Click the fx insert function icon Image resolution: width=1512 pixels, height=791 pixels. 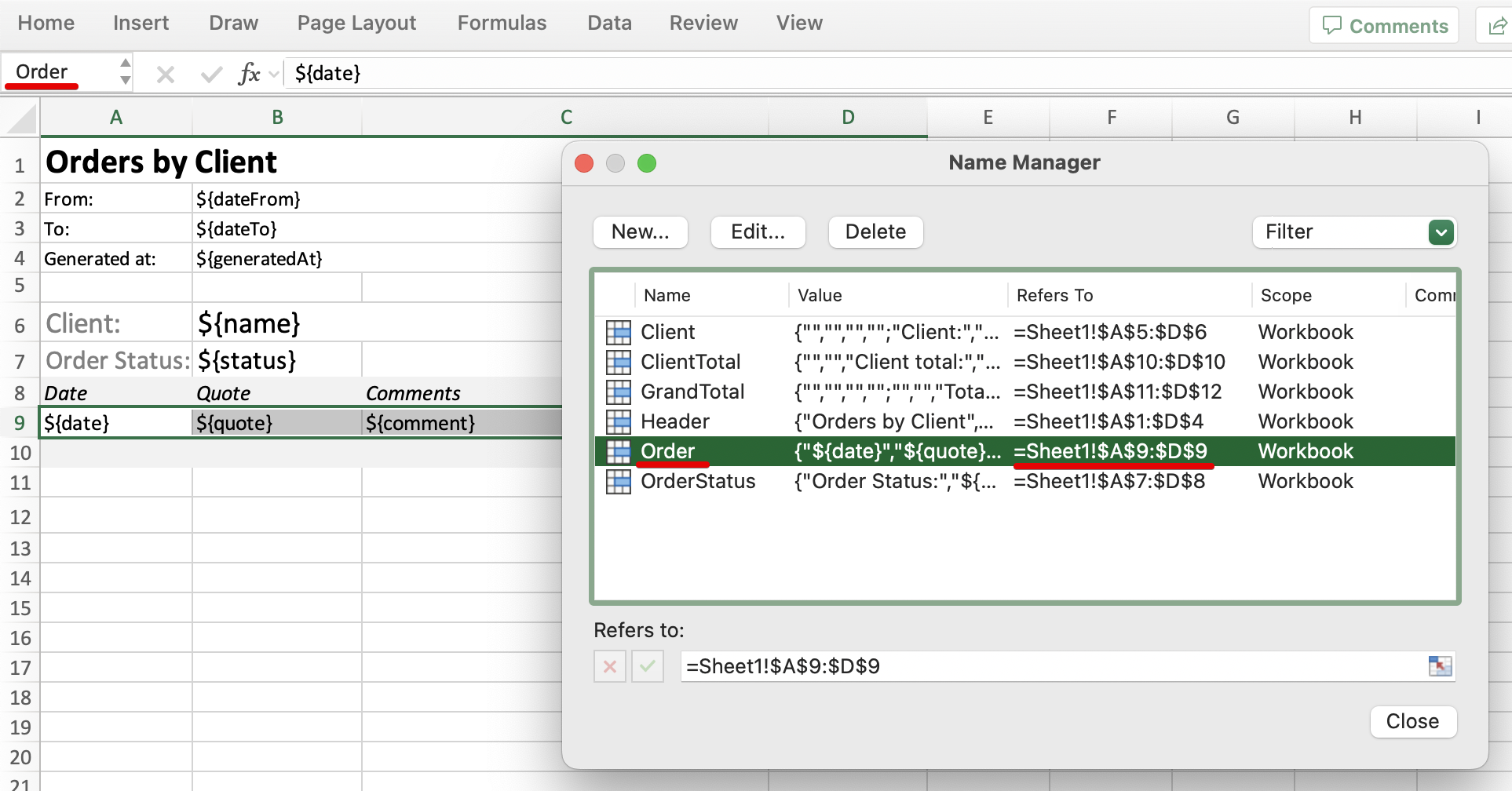pos(249,74)
